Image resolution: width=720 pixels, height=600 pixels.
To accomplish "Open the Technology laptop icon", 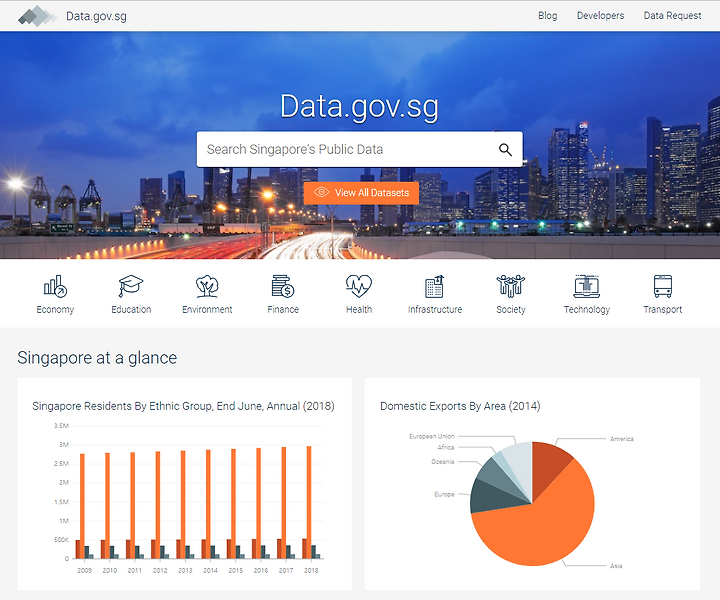I will point(587,286).
